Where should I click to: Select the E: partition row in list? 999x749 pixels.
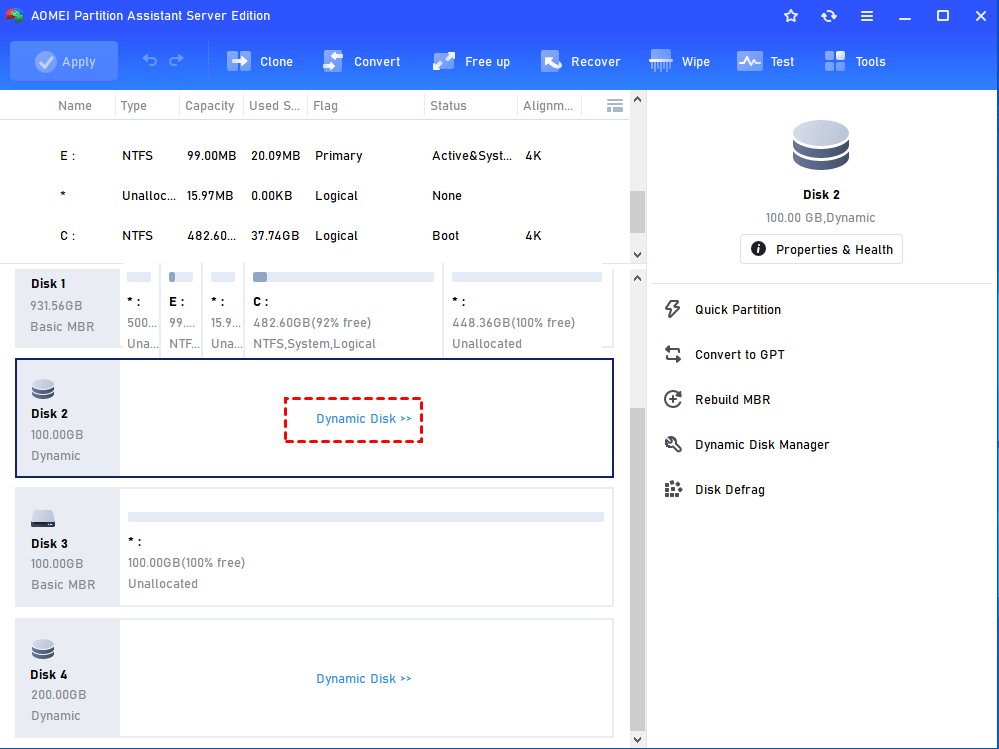click(x=314, y=155)
